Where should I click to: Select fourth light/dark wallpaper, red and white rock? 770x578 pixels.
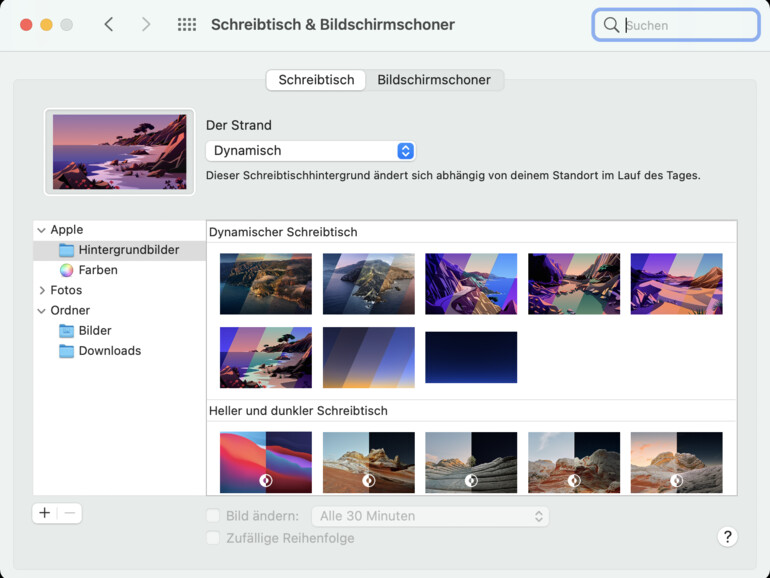click(574, 462)
